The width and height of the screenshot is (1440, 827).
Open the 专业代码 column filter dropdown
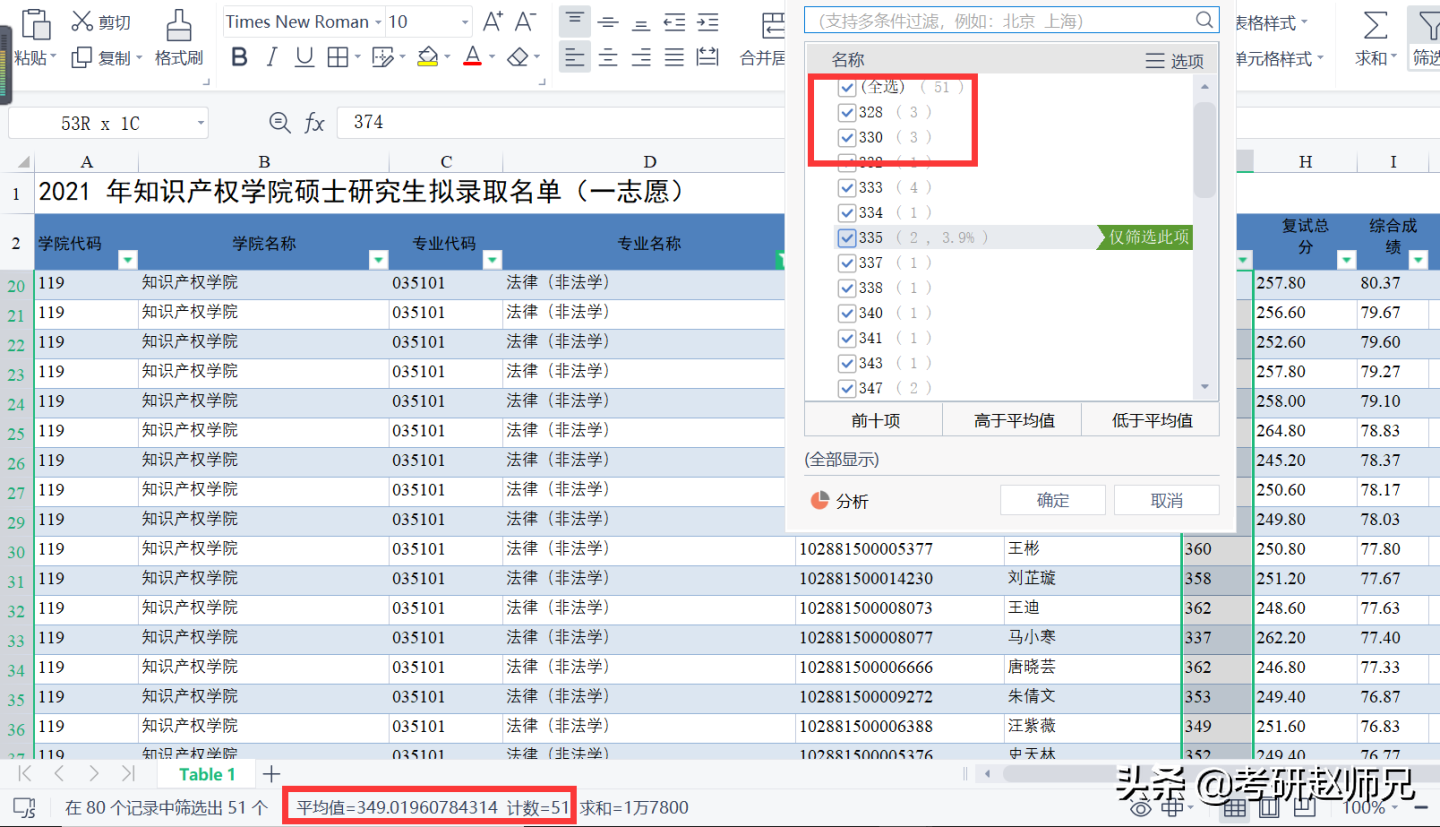(x=492, y=260)
